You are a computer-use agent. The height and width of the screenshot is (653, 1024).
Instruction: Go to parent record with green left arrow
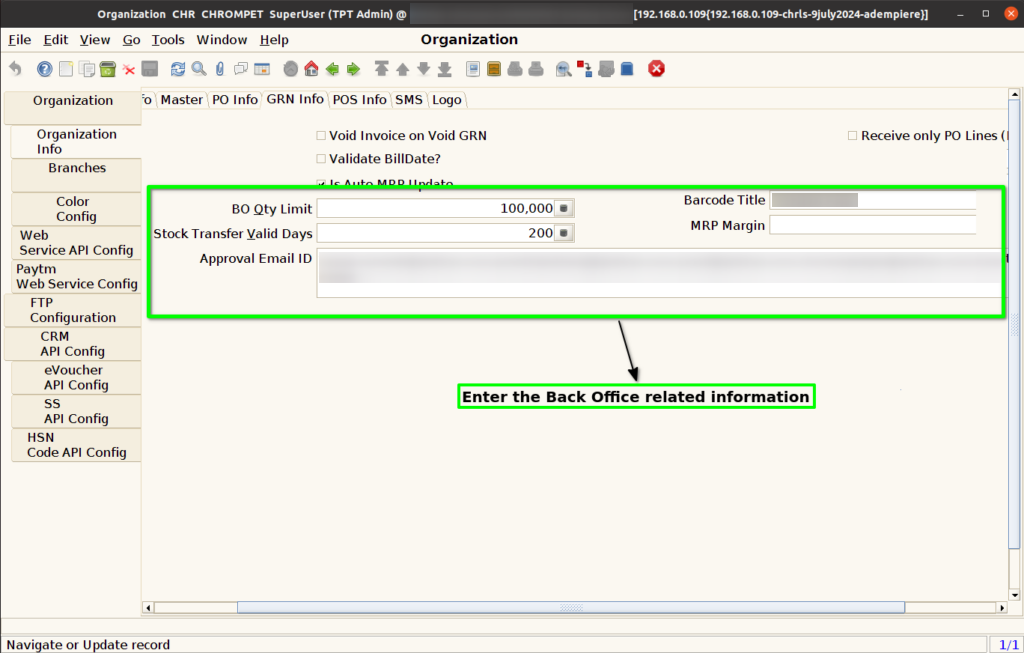coord(332,69)
